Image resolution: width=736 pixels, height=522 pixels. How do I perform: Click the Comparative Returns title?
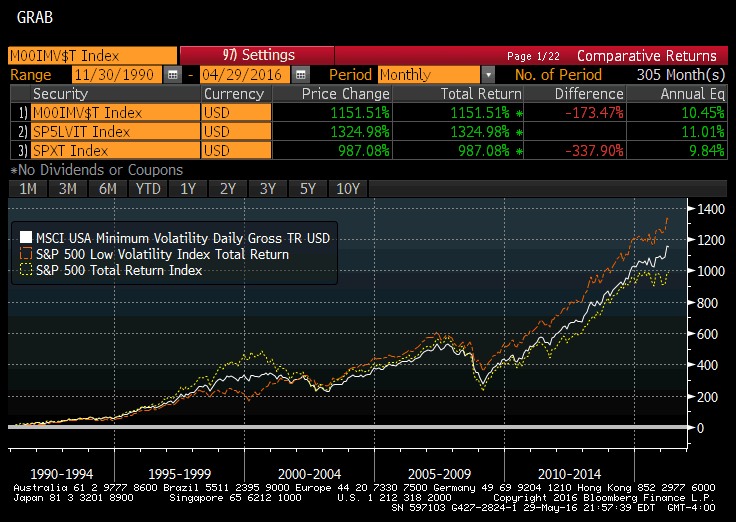click(x=646, y=56)
